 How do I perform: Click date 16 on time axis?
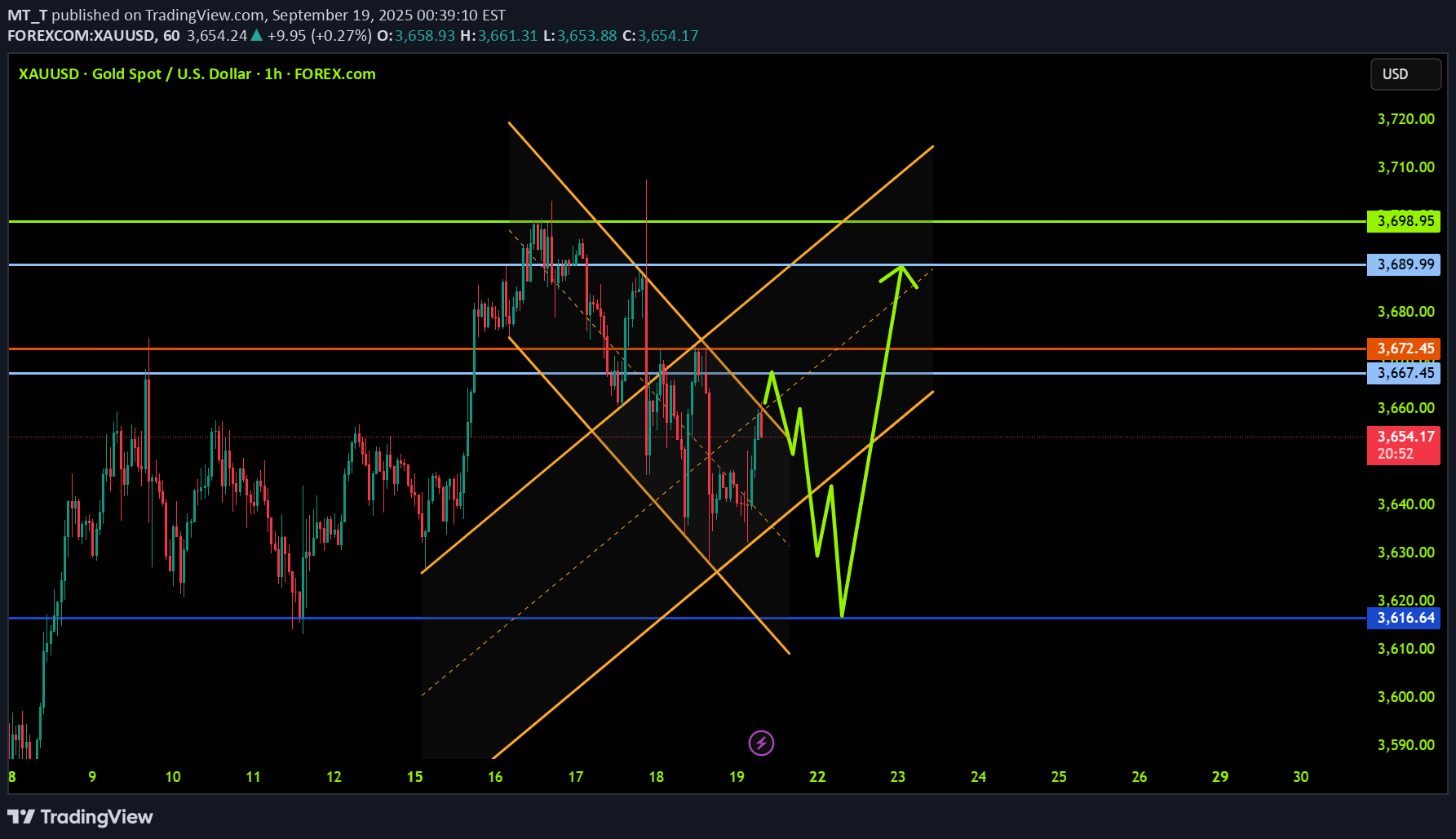pos(495,777)
